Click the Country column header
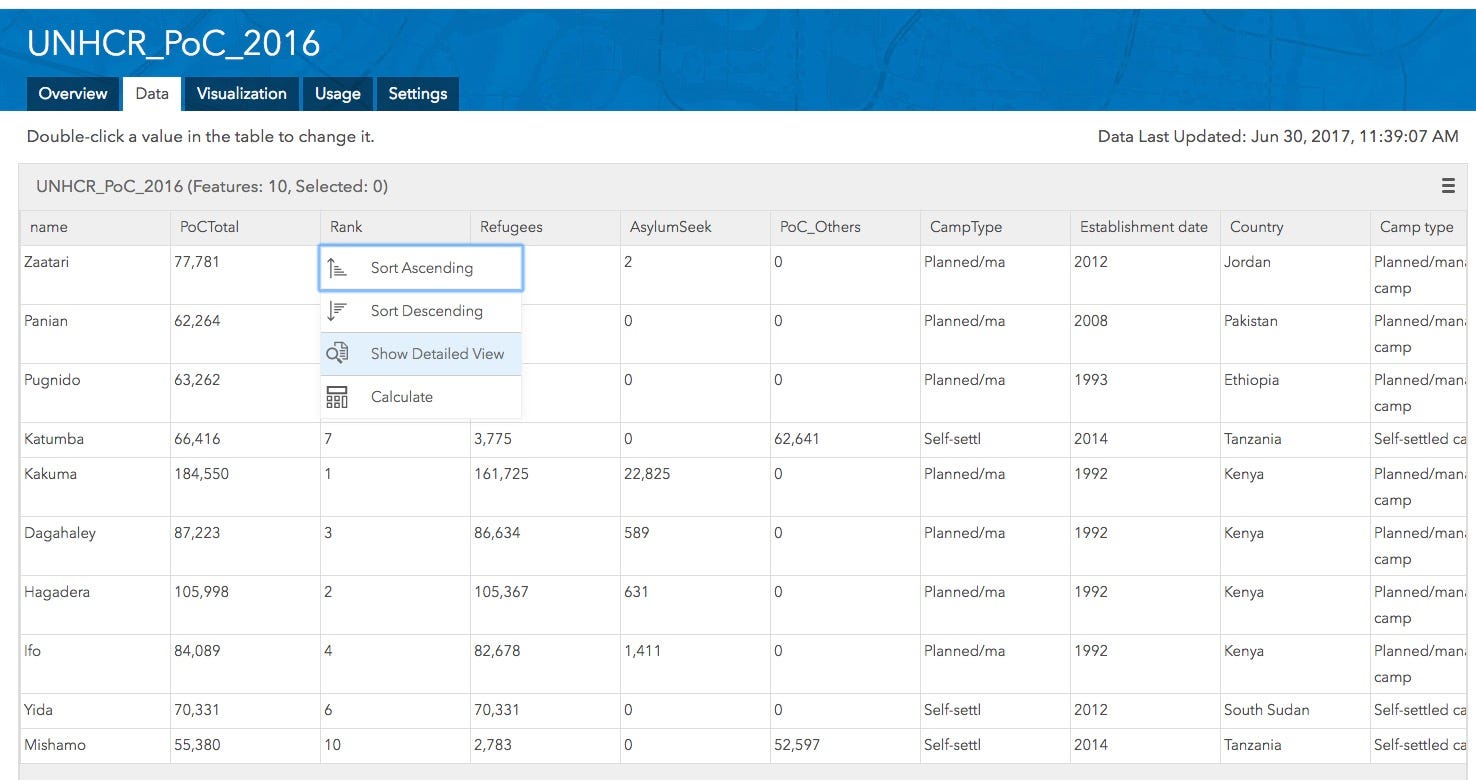 (1295, 227)
